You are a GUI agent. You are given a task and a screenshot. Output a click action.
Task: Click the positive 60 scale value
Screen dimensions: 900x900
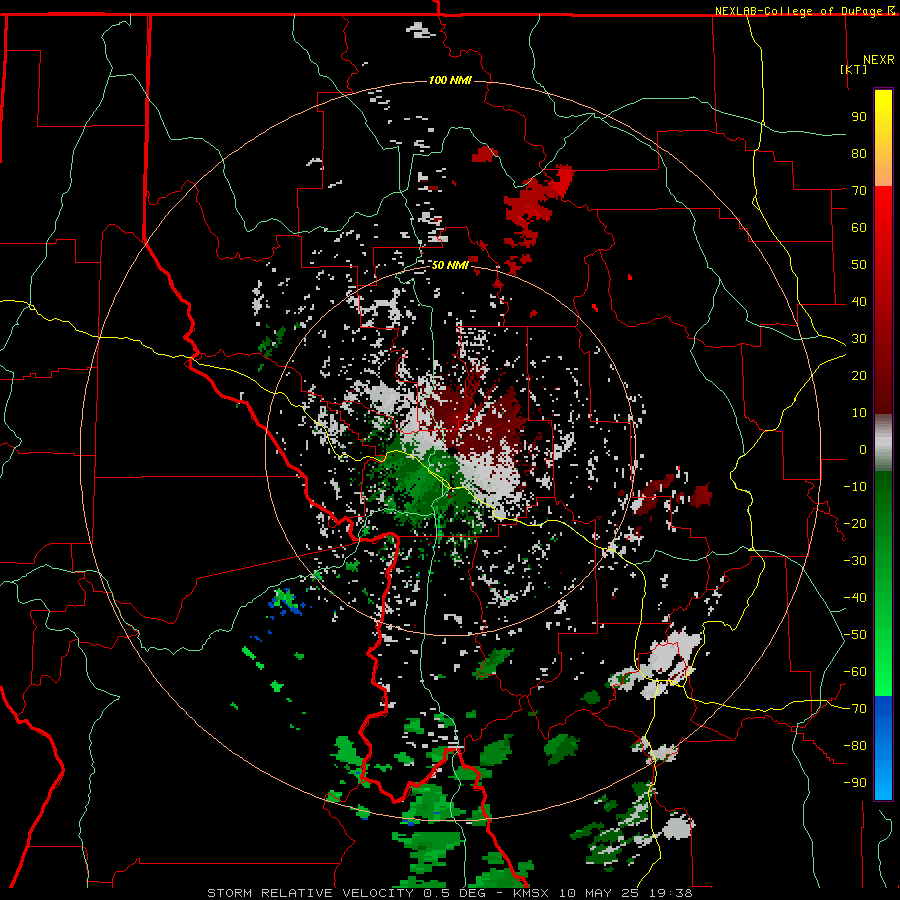pyautogui.click(x=859, y=228)
